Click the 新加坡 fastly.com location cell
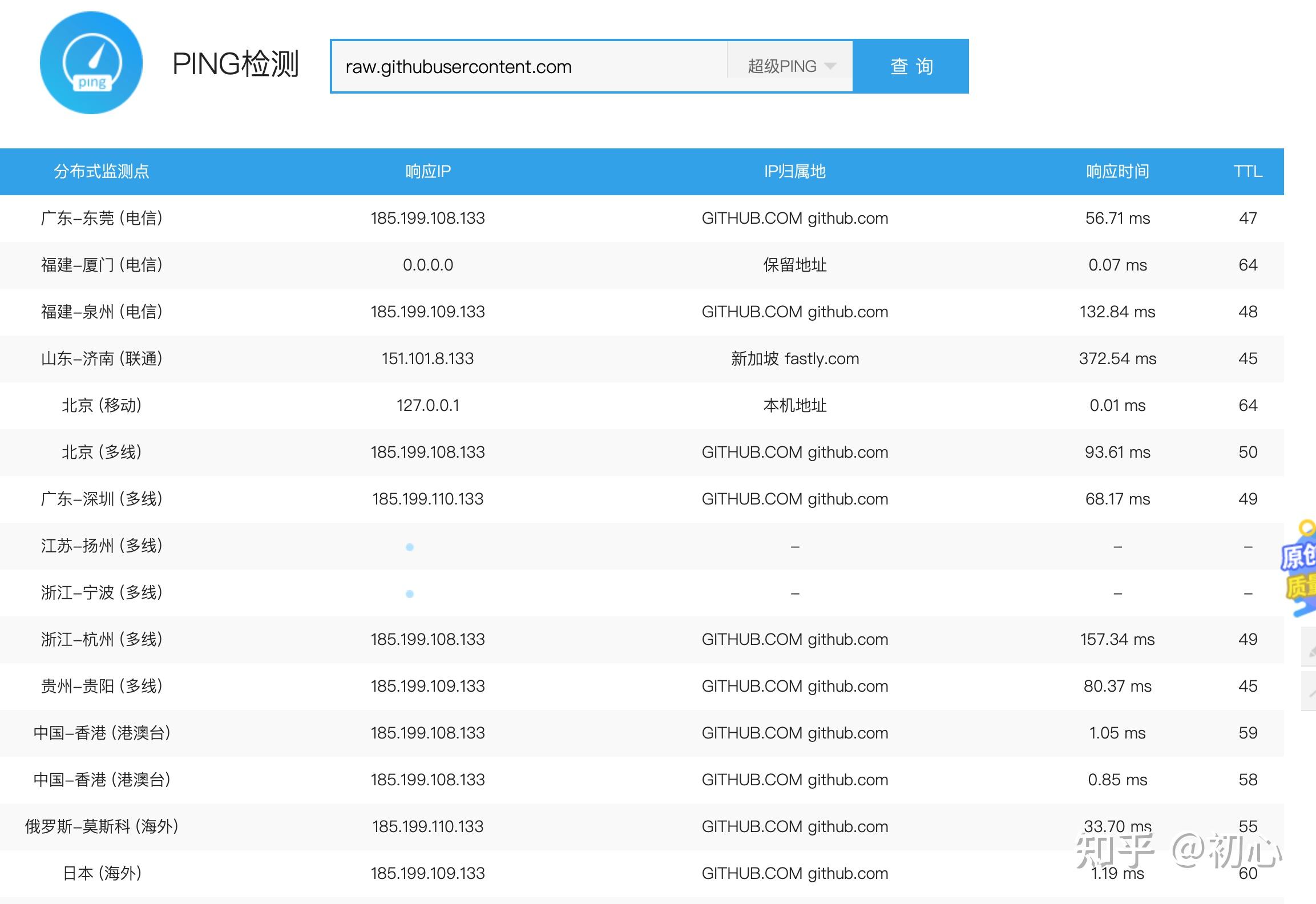Screen dimensions: 1316x904 pos(795,358)
